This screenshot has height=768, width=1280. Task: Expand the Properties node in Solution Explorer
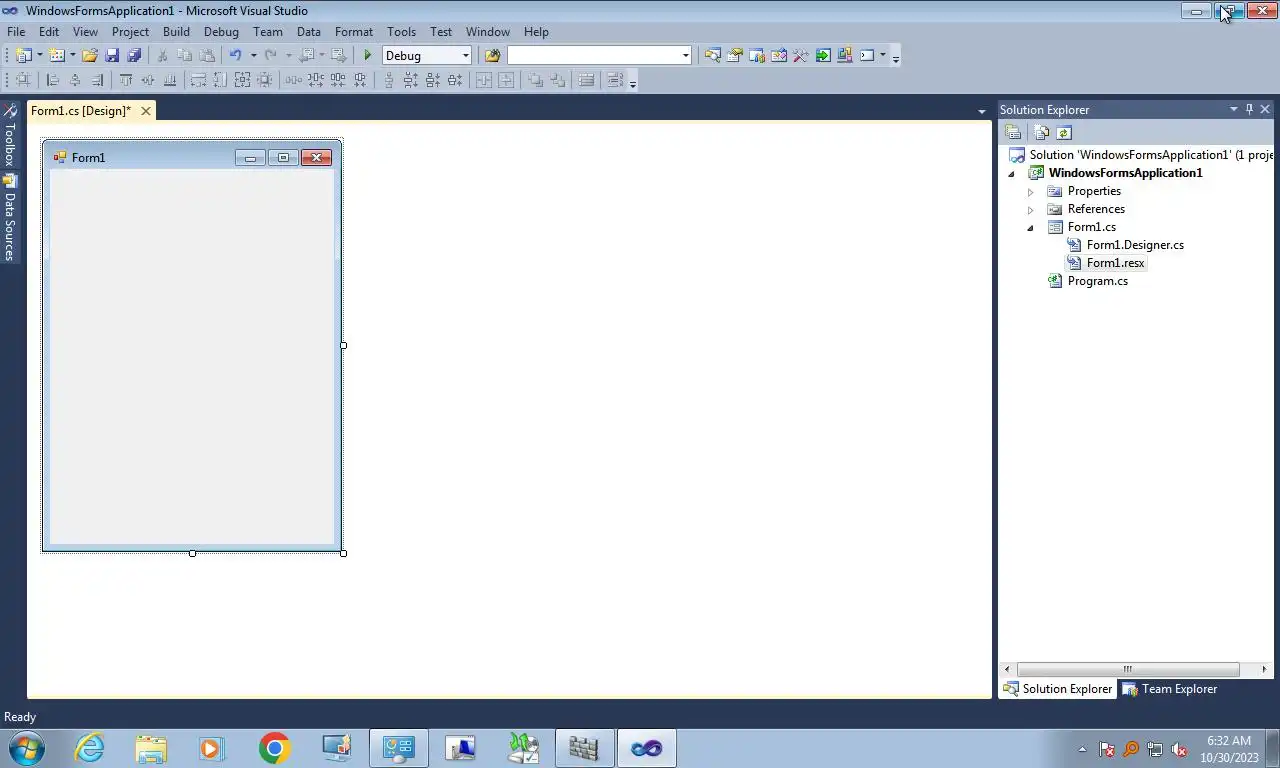[1030, 191]
